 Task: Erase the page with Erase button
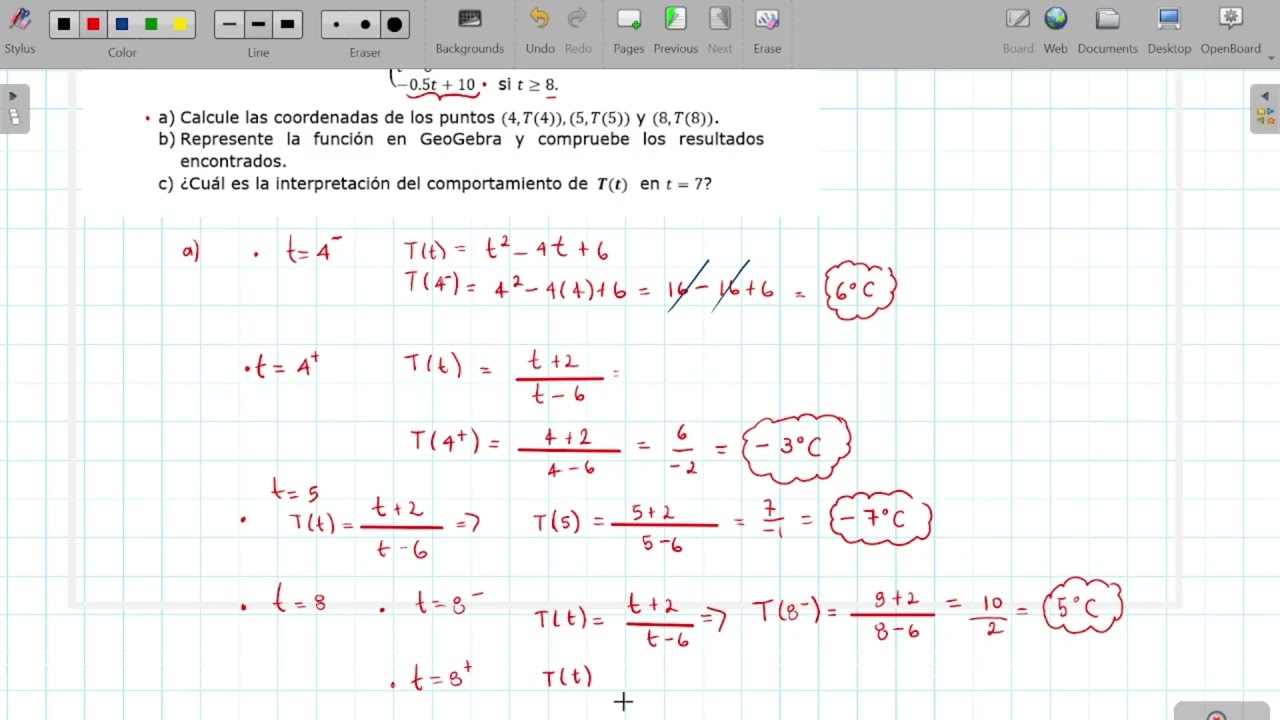click(767, 30)
